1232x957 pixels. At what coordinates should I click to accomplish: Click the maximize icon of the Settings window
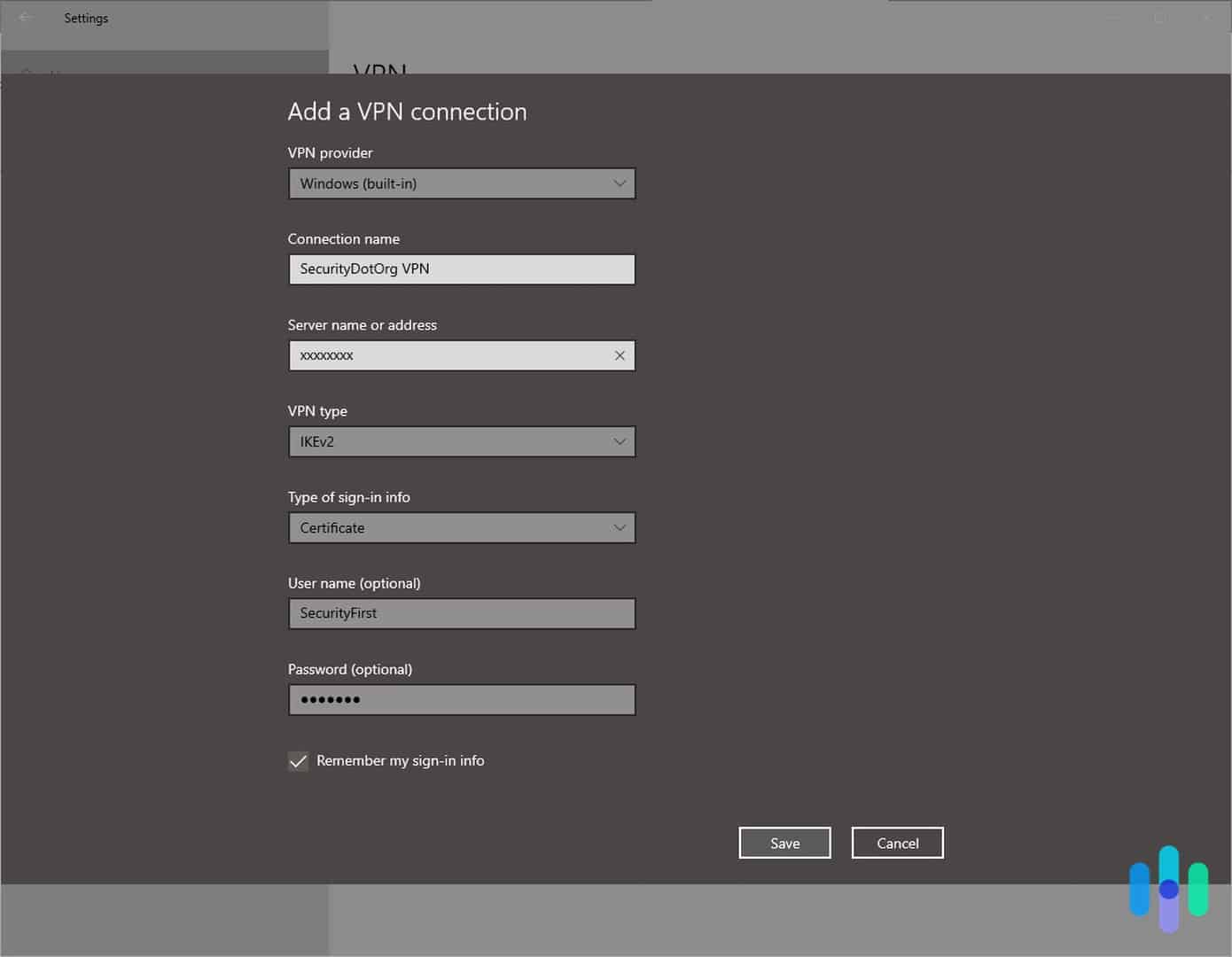point(1159,16)
